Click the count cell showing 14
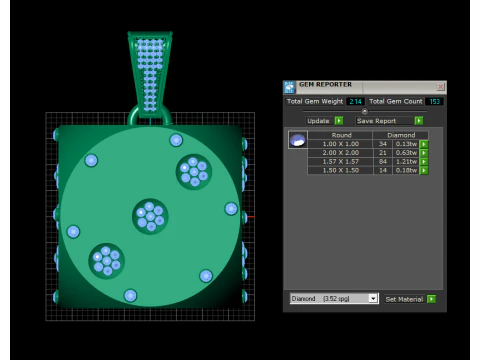The width and height of the screenshot is (480, 360). click(382, 170)
